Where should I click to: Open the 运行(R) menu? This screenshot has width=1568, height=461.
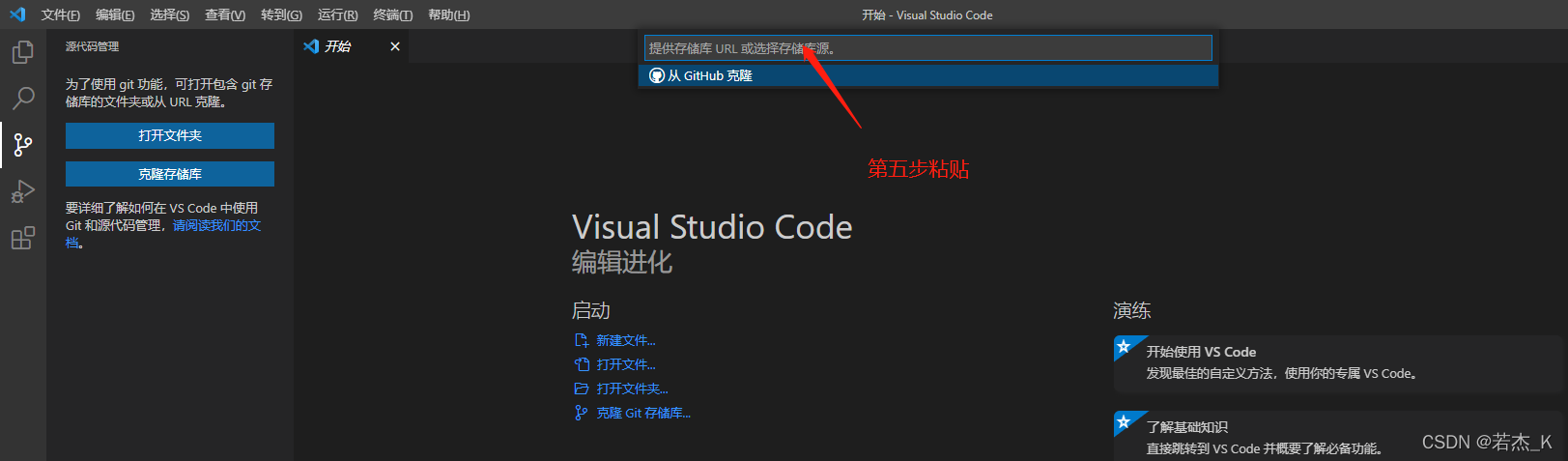[x=337, y=14]
